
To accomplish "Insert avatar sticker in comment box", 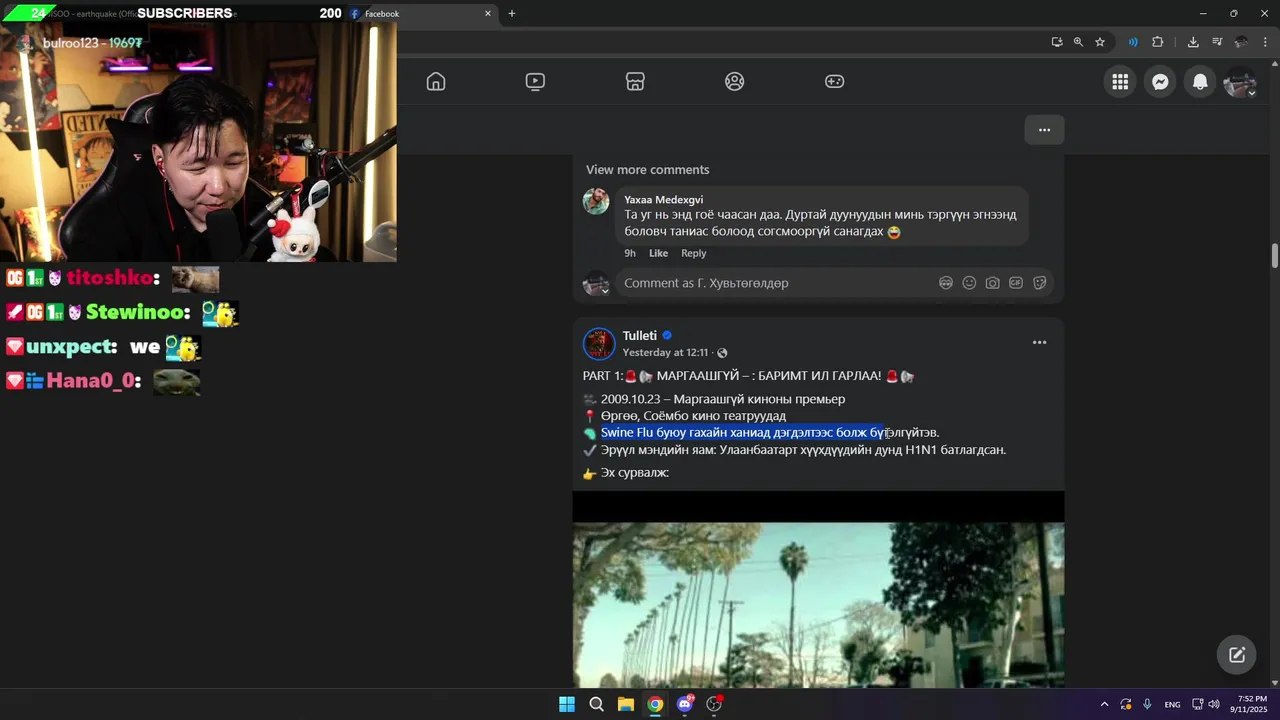I will (x=946, y=283).
